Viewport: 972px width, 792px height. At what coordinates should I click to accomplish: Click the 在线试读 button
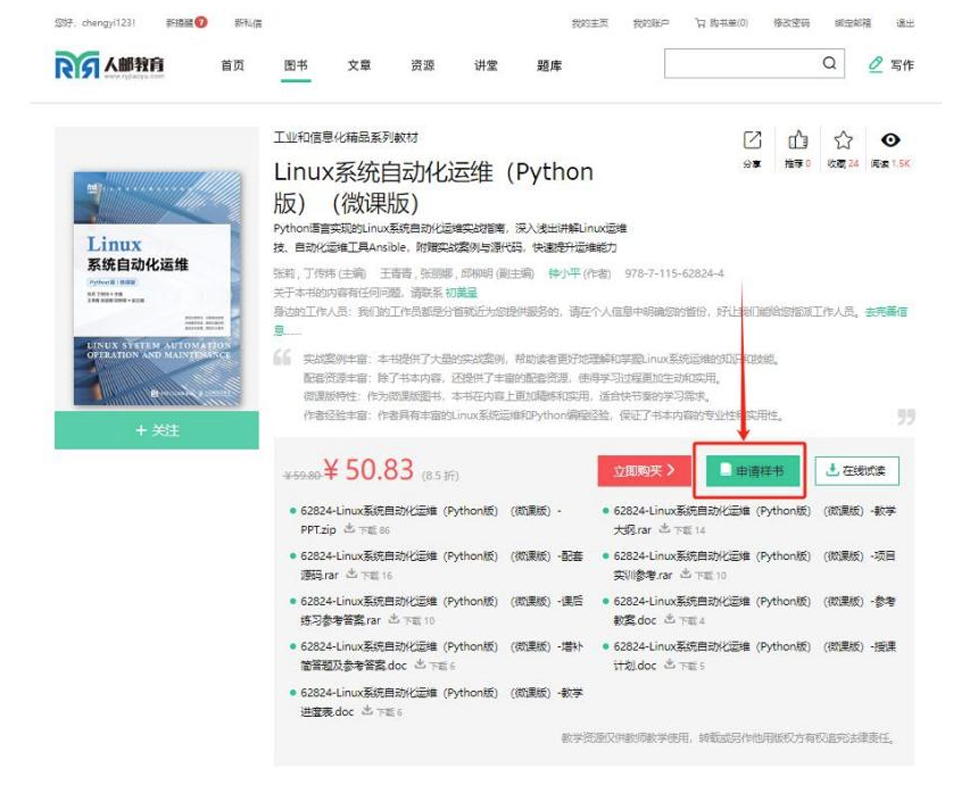point(857,471)
